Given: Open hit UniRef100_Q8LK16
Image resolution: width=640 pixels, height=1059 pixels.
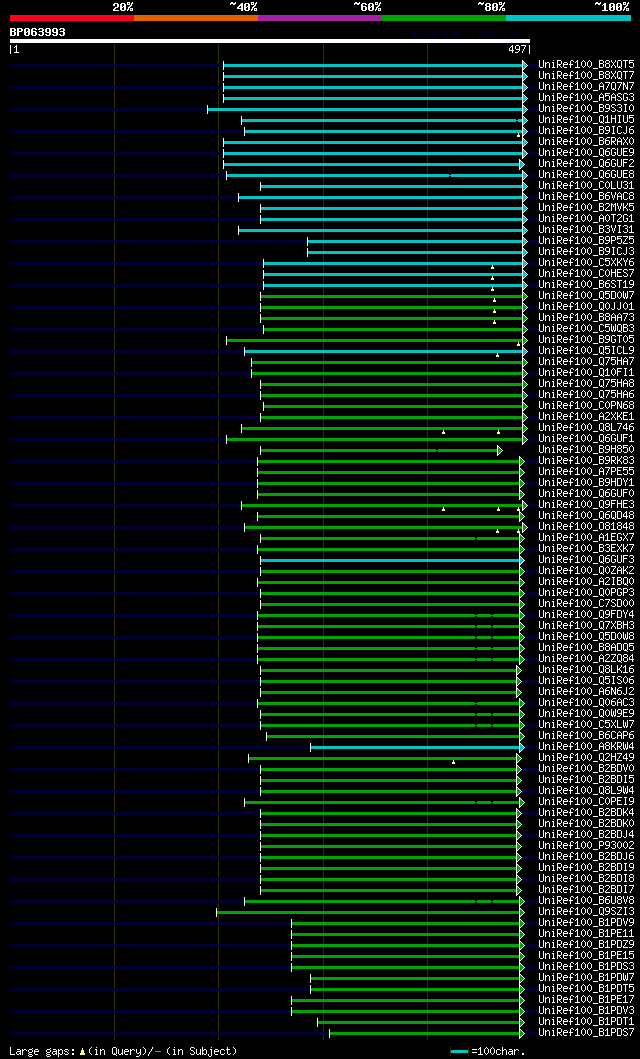Looking at the screenshot, I should coord(587,669).
